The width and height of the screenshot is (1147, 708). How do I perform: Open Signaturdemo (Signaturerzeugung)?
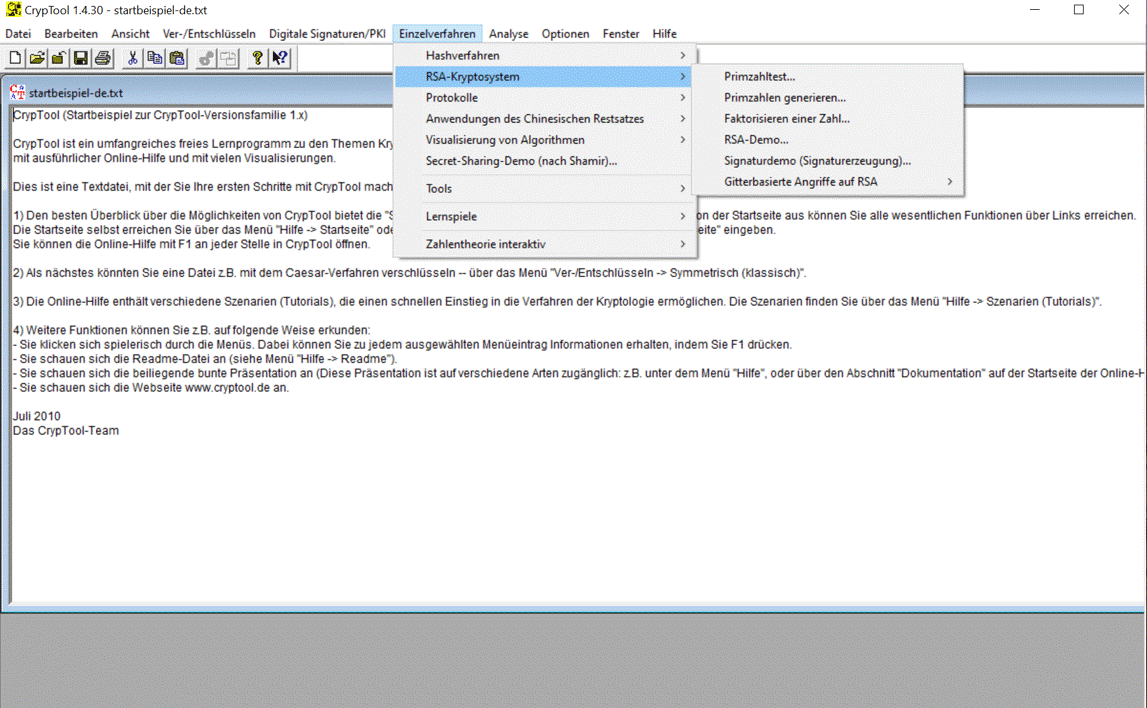click(827, 161)
